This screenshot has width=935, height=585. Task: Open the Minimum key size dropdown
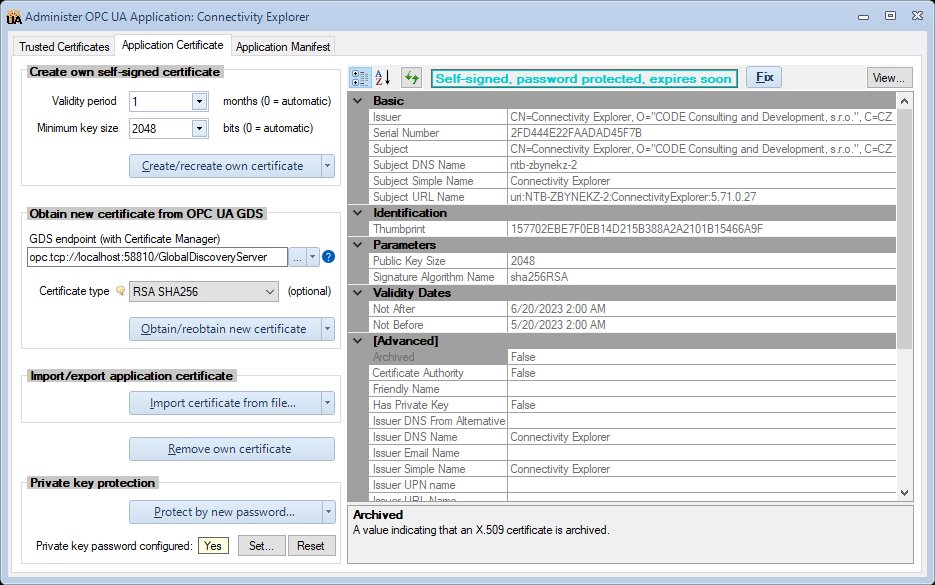(x=200, y=128)
